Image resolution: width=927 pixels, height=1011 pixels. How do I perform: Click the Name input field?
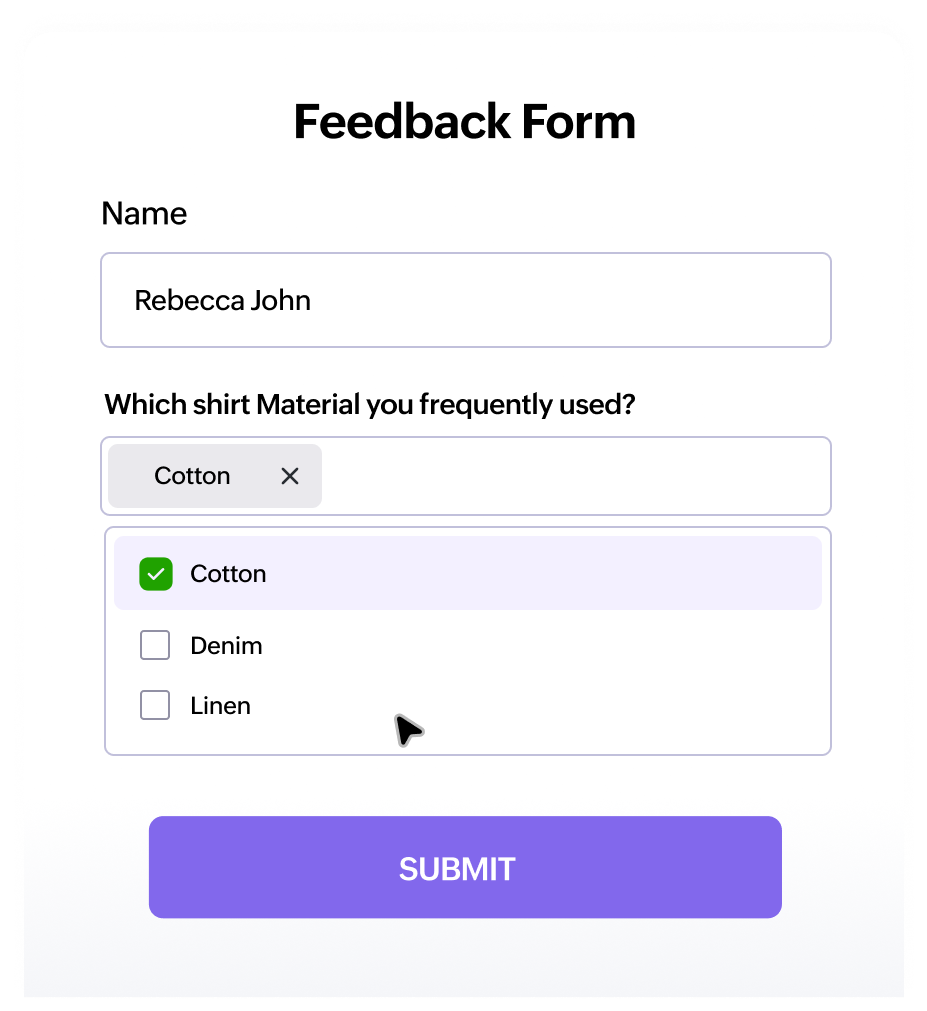click(x=465, y=300)
